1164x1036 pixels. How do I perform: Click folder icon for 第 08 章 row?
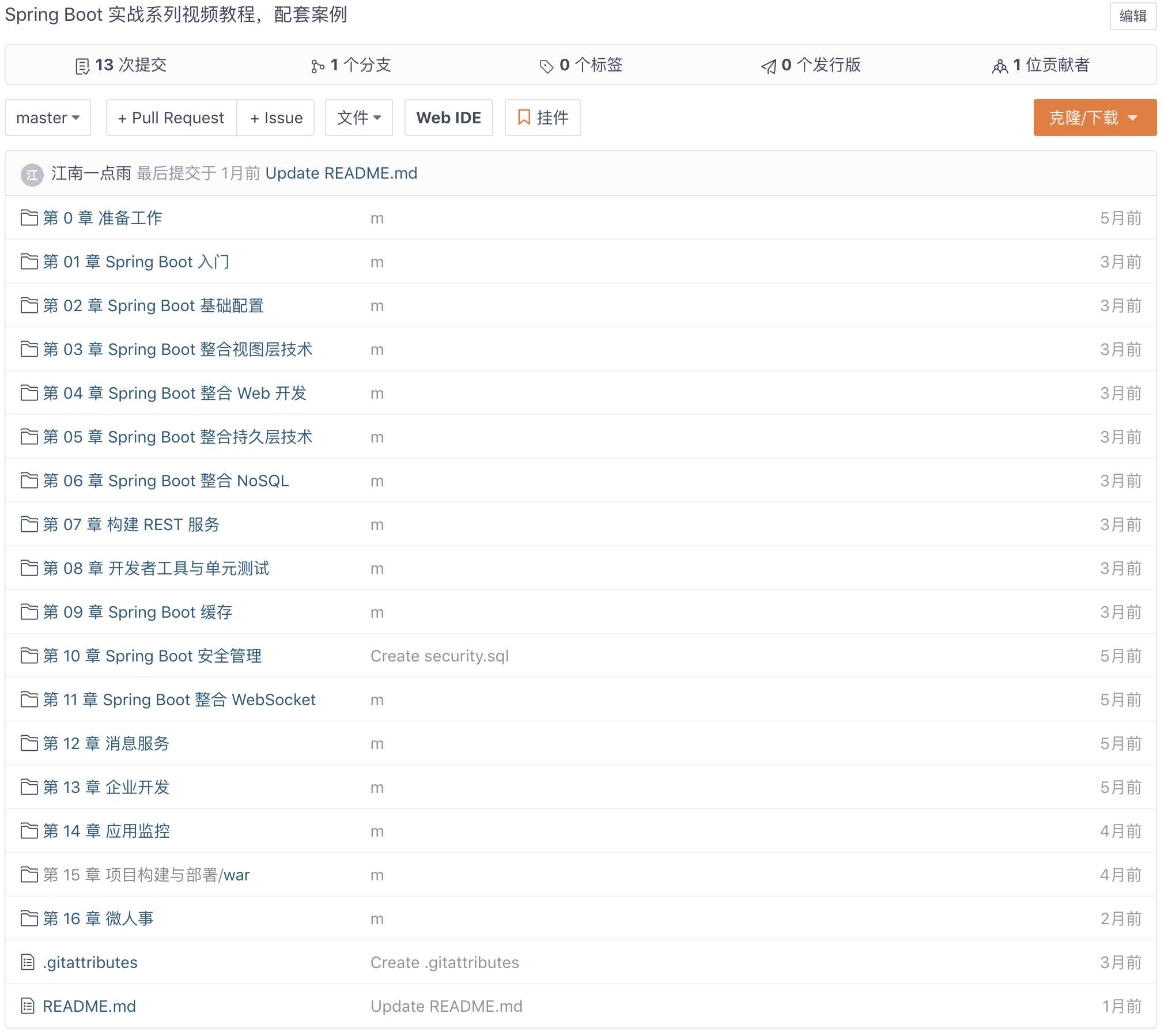coord(29,568)
